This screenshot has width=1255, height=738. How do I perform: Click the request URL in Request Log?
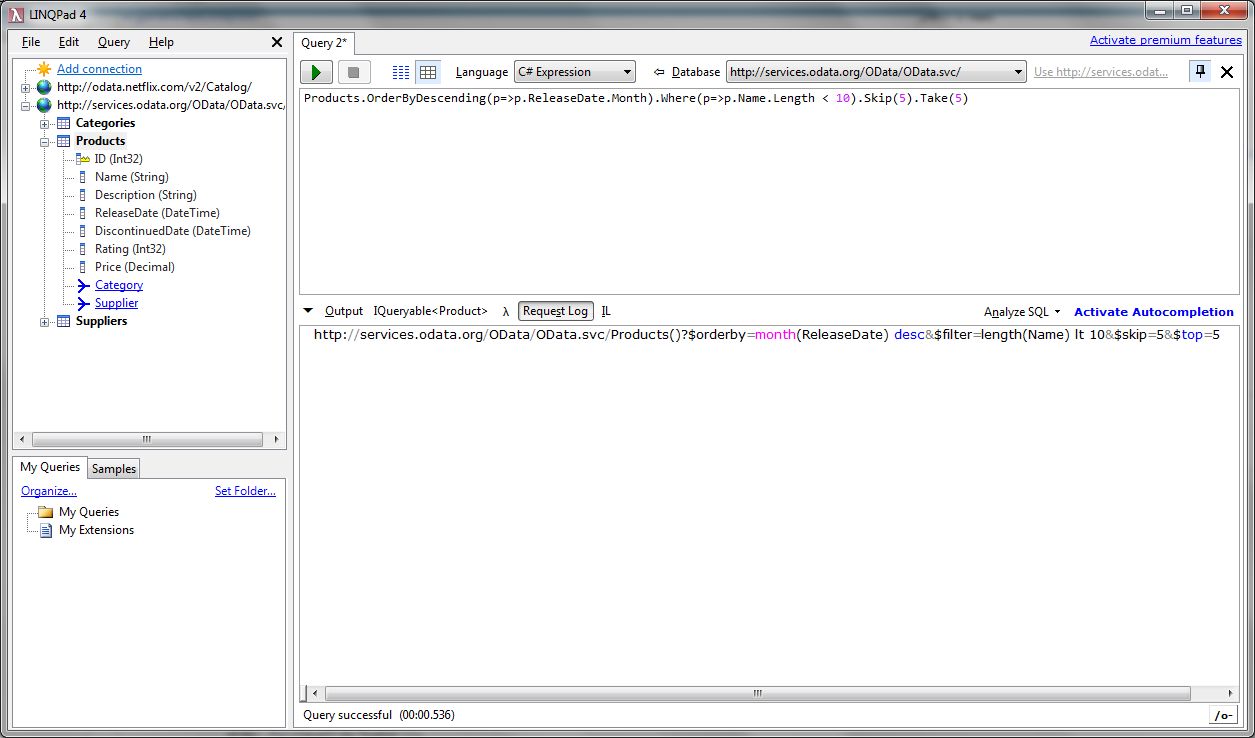tap(766, 335)
